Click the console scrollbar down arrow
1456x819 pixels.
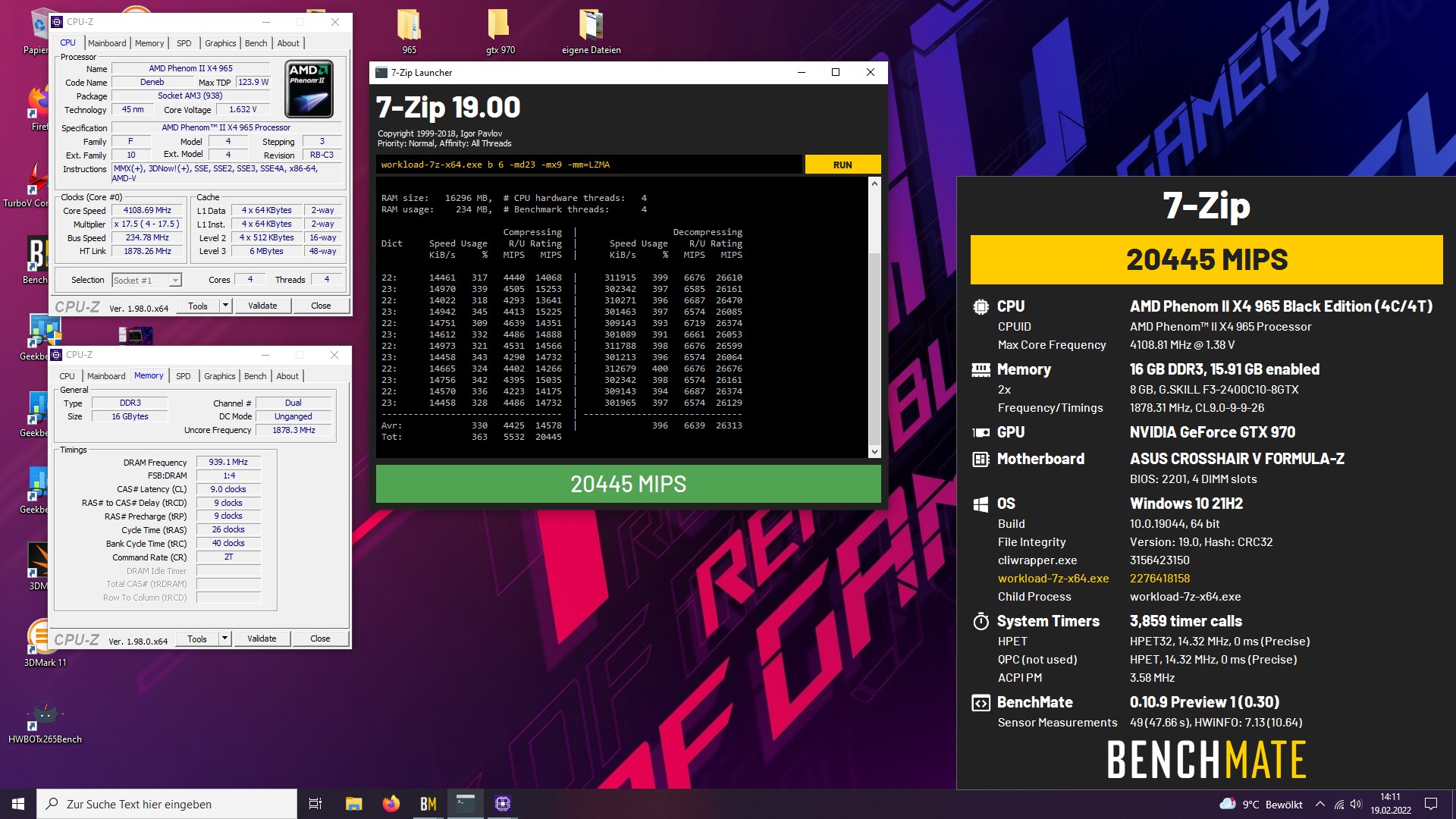874,451
